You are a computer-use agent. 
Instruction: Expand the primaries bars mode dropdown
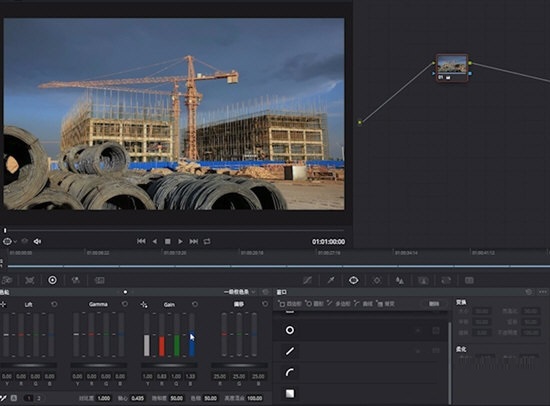point(240,292)
